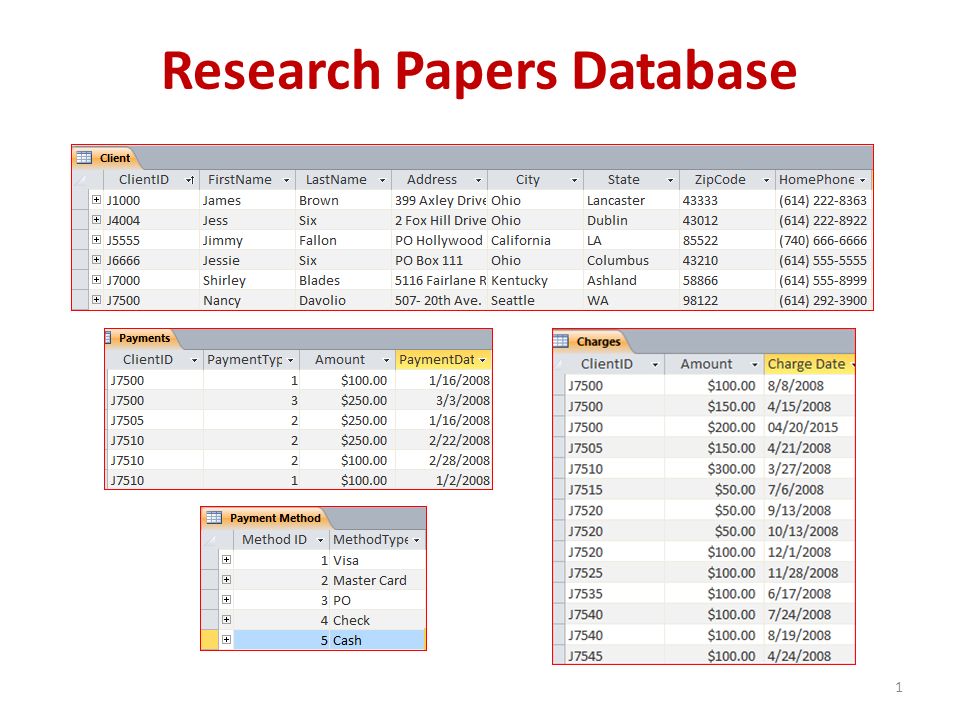Expand the J6666 client record
The image size is (960, 720).
tap(96, 260)
